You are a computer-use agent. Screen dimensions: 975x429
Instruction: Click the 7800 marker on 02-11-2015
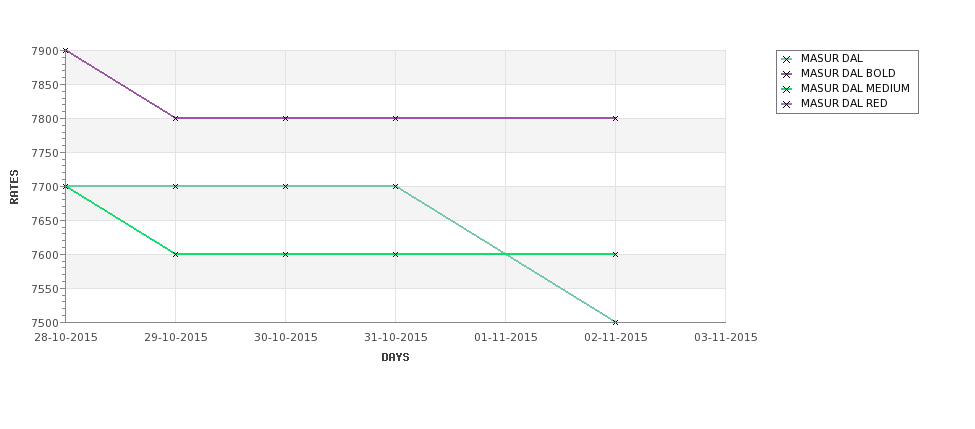pos(616,118)
